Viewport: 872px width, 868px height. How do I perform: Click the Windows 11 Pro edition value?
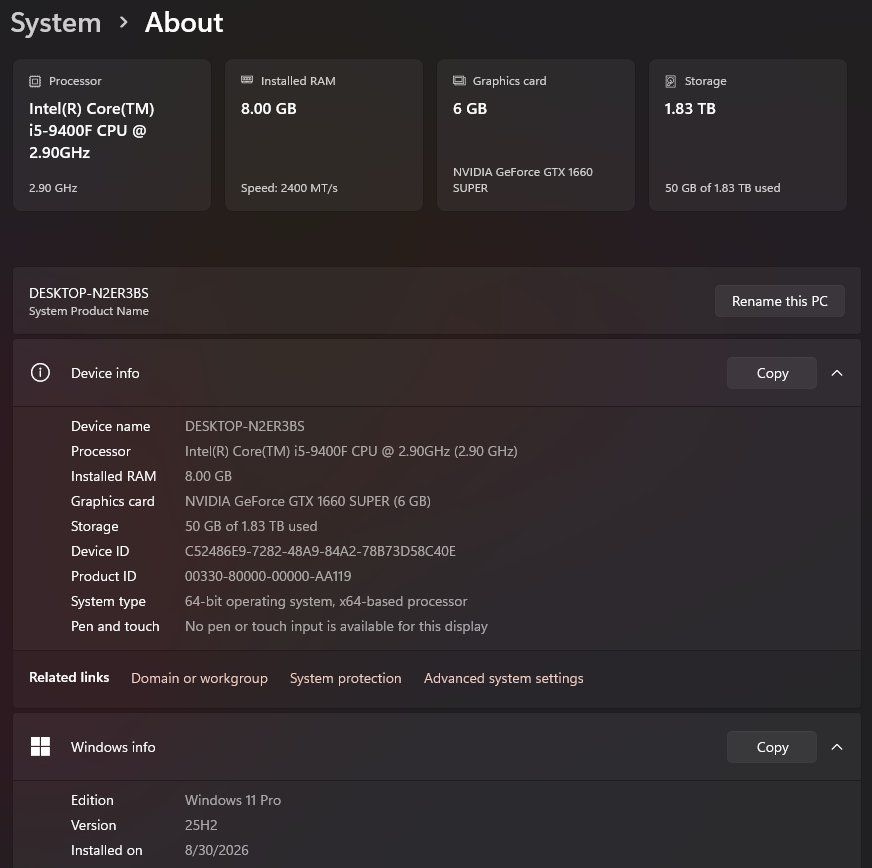(232, 800)
